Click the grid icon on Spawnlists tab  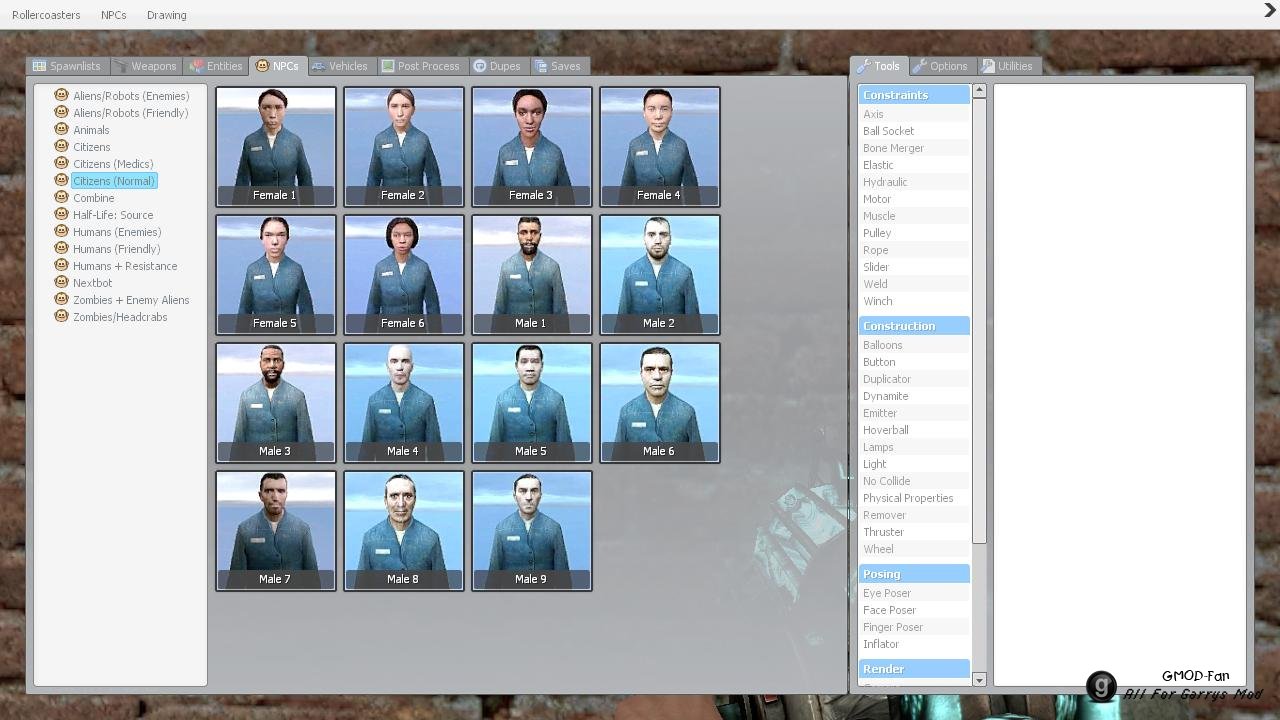point(39,66)
